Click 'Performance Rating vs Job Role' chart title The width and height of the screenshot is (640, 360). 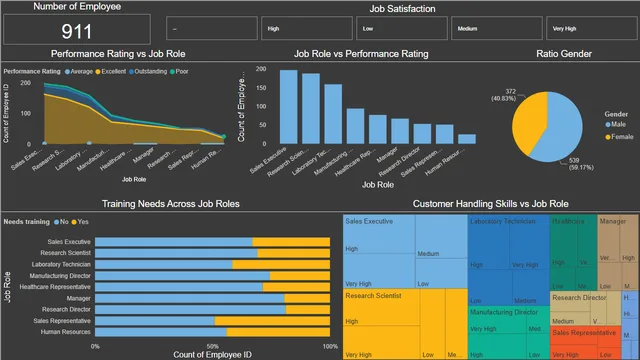118,54
